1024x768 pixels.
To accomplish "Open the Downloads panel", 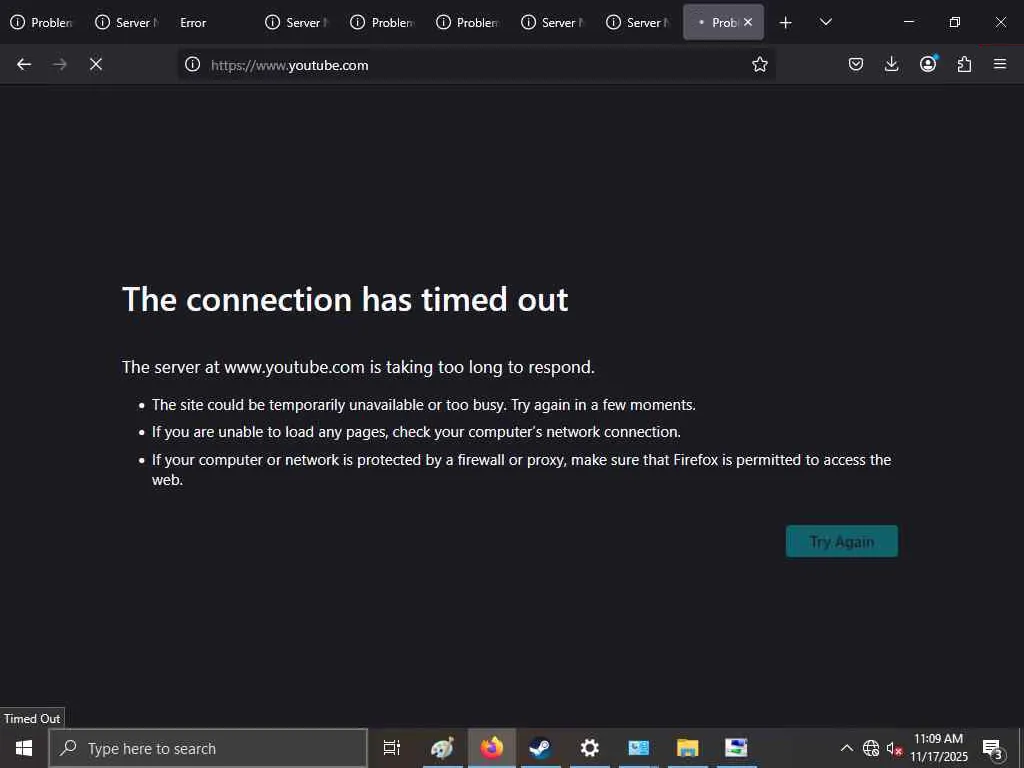I will coord(891,64).
